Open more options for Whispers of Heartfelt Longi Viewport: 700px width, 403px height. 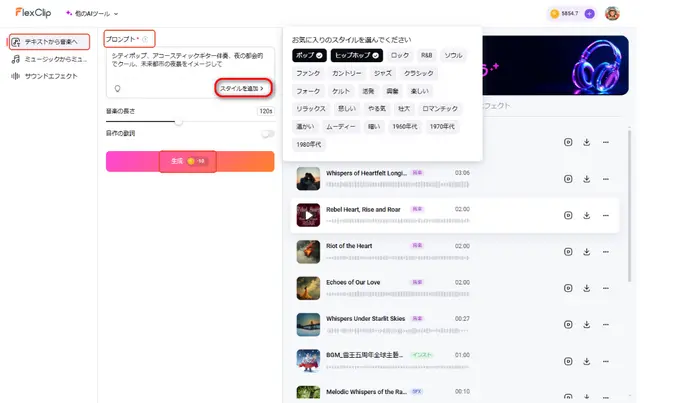606,179
